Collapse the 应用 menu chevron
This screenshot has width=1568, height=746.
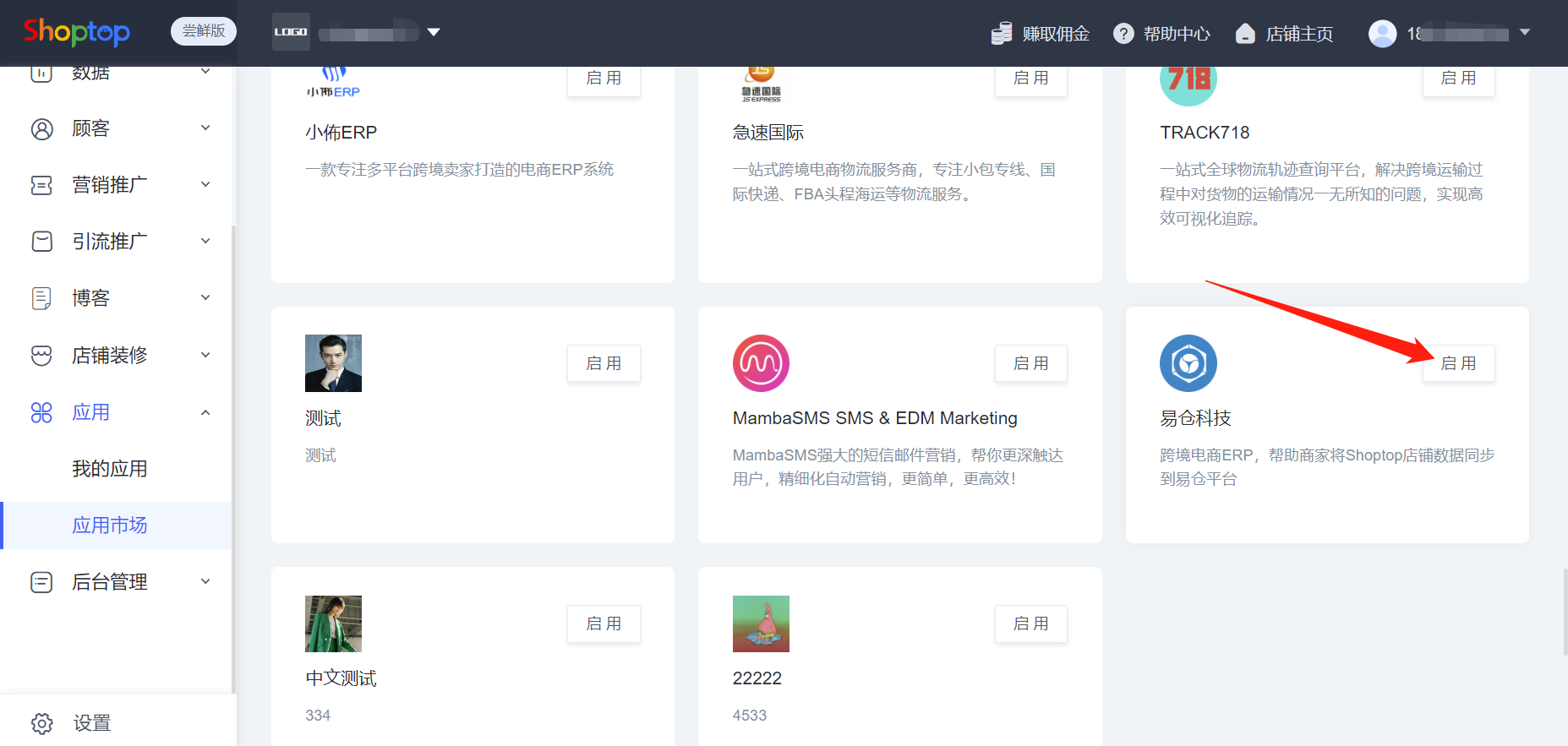click(x=205, y=412)
